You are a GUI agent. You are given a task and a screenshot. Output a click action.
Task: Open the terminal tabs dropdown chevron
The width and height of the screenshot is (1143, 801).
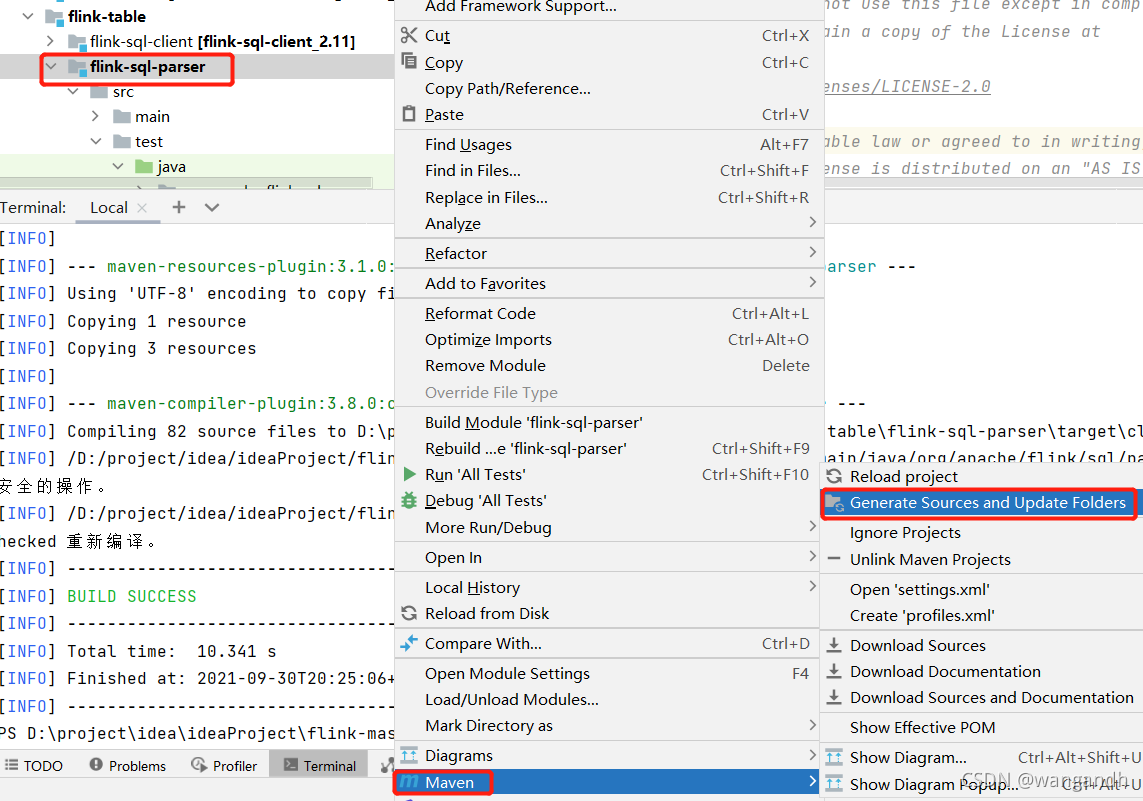[x=210, y=207]
